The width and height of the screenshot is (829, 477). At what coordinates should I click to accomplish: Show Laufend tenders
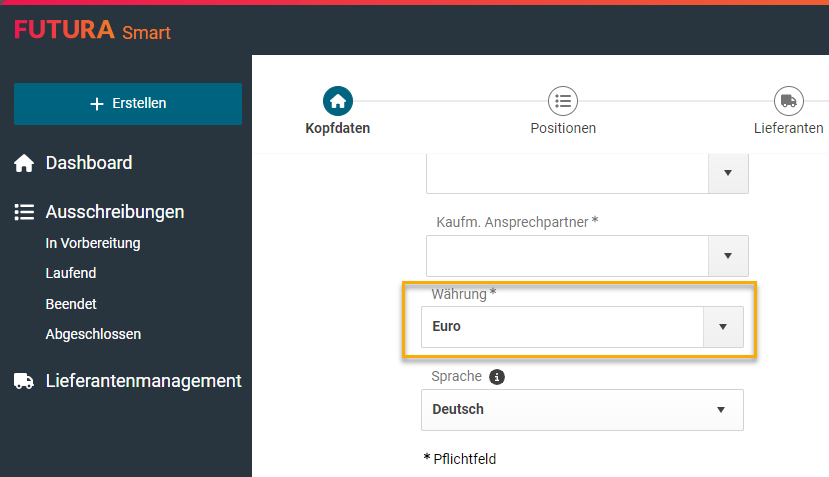point(71,273)
